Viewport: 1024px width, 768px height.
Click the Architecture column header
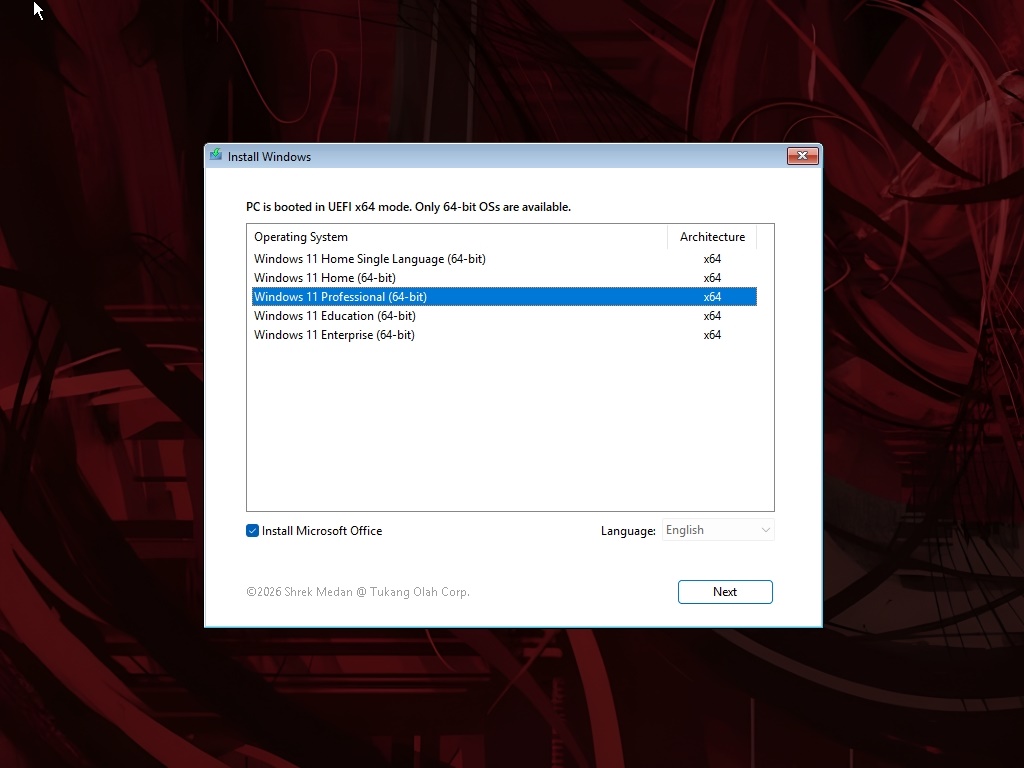point(712,236)
